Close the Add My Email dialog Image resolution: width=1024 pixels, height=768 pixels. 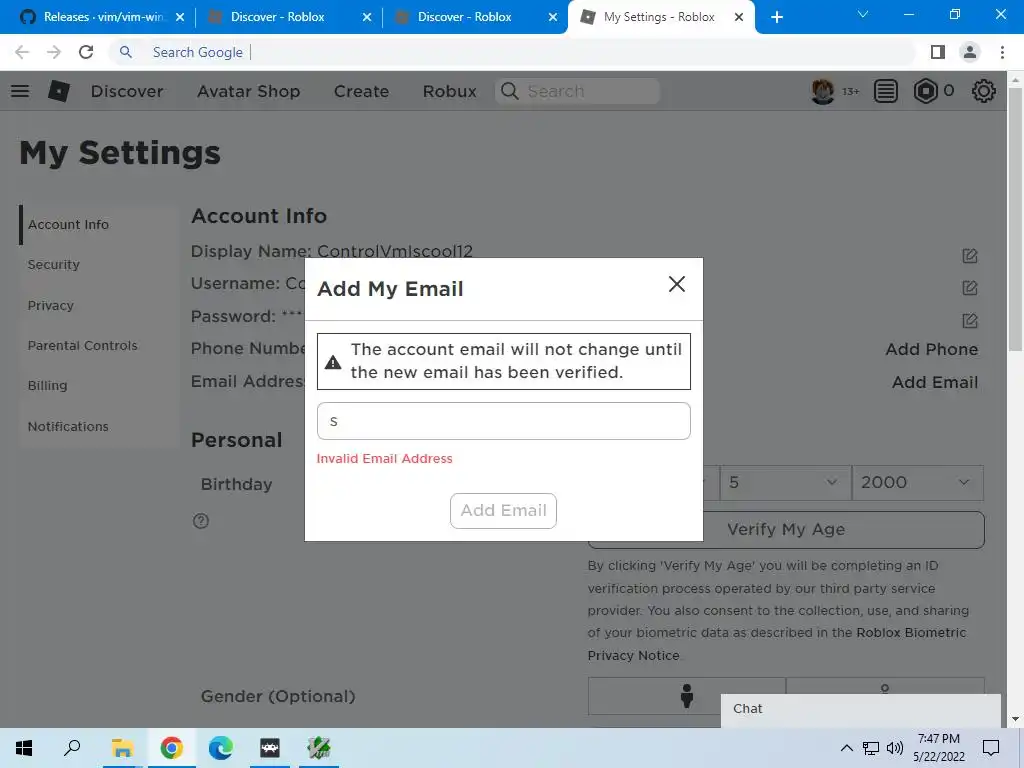point(677,284)
